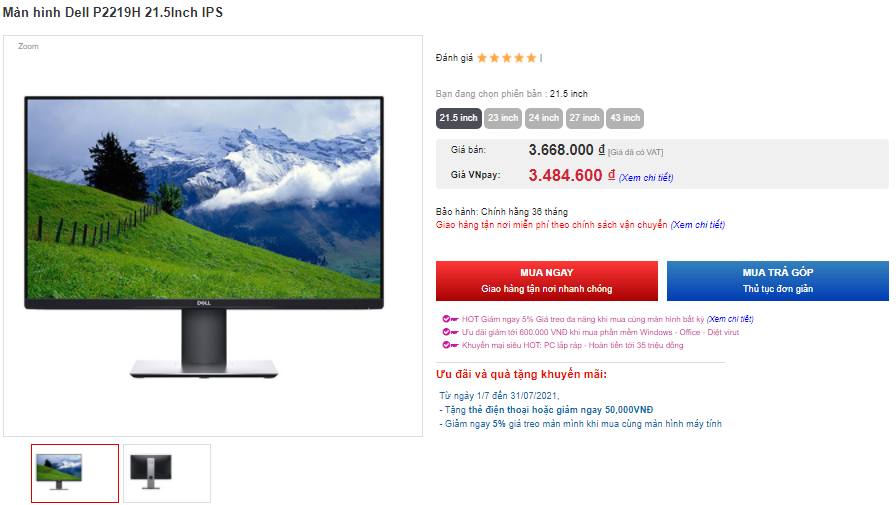Click the MUA NGAY buy button
896x505 pixels.
point(547,281)
